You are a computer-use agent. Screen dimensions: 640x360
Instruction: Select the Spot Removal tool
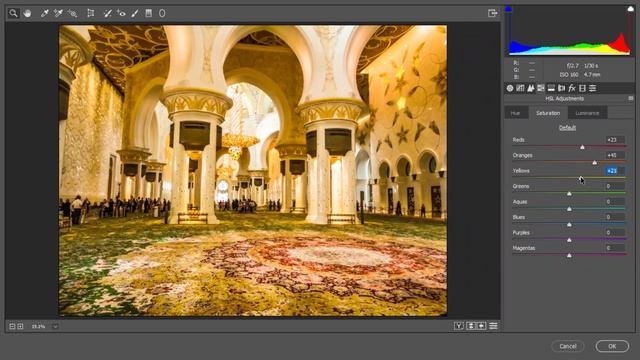[107, 13]
